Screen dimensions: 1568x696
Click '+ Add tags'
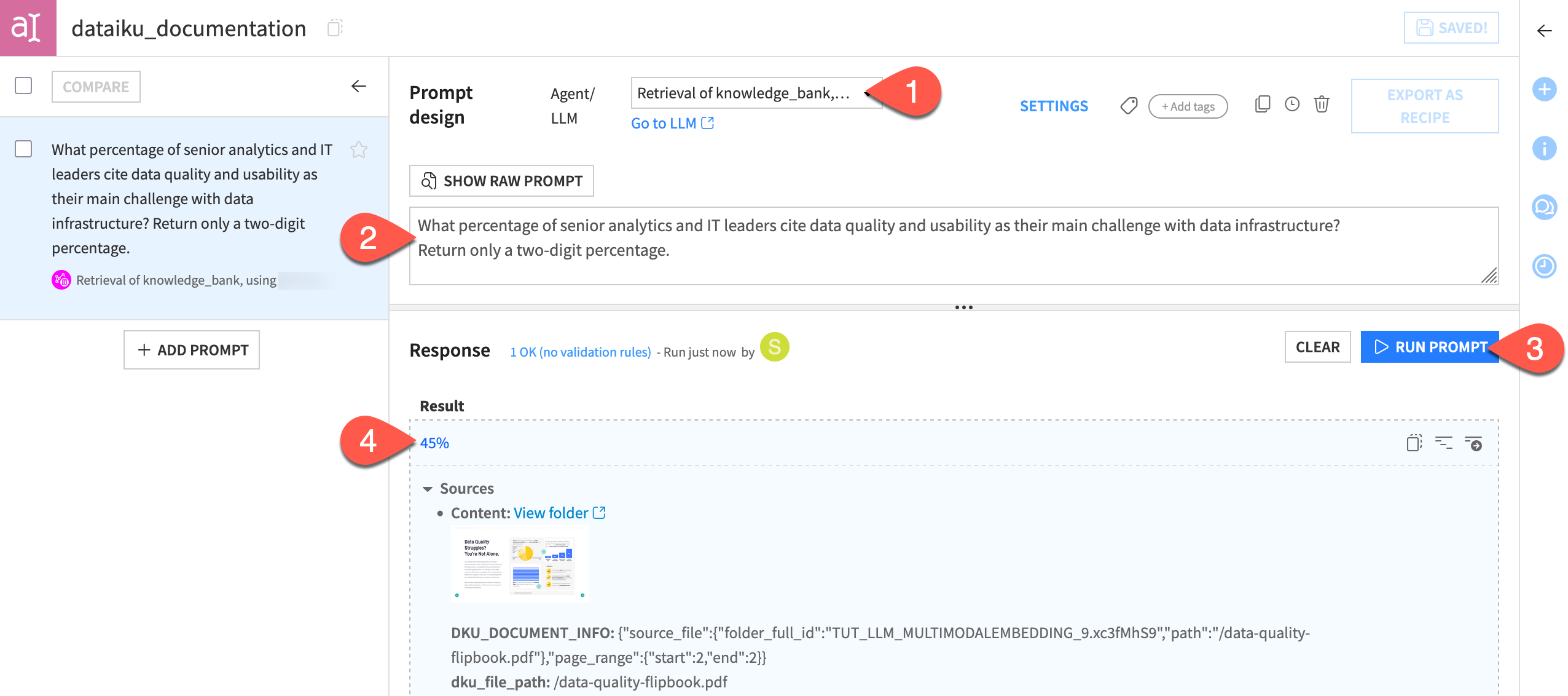(1188, 106)
